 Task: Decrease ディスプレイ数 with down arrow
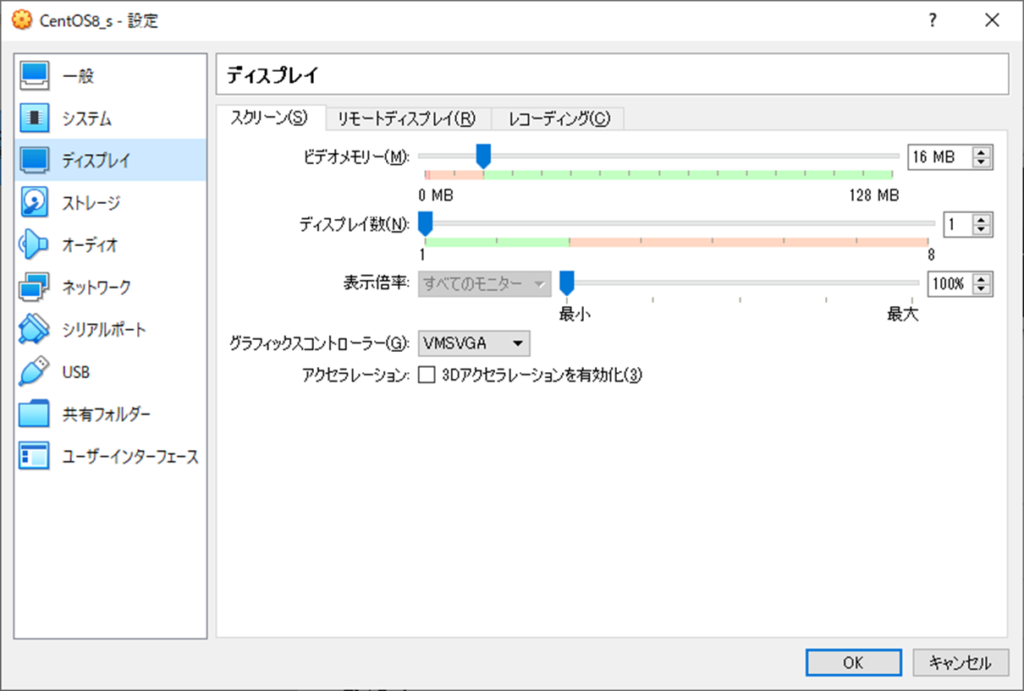tap(981, 230)
